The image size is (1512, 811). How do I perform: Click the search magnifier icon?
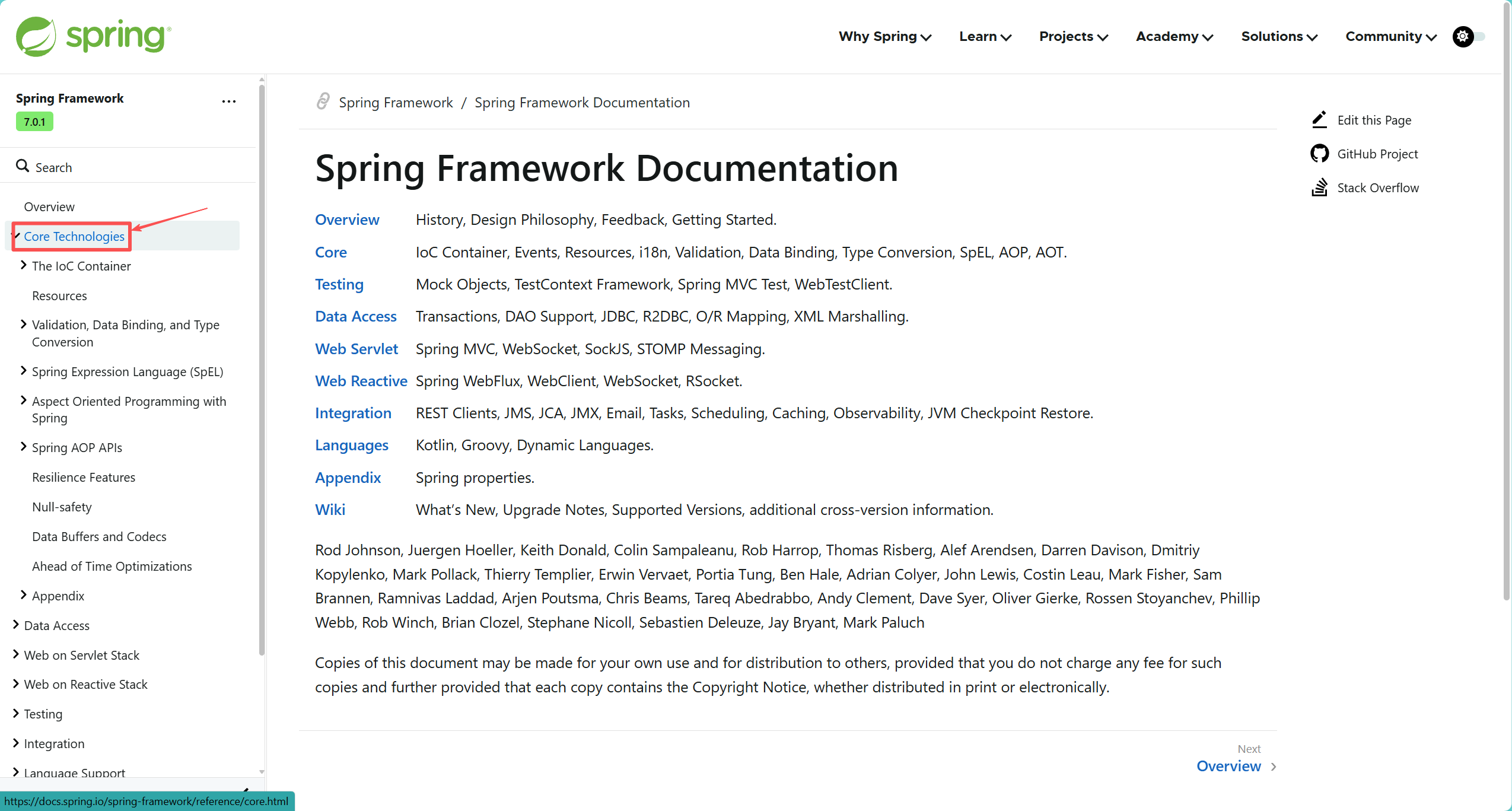point(23,166)
